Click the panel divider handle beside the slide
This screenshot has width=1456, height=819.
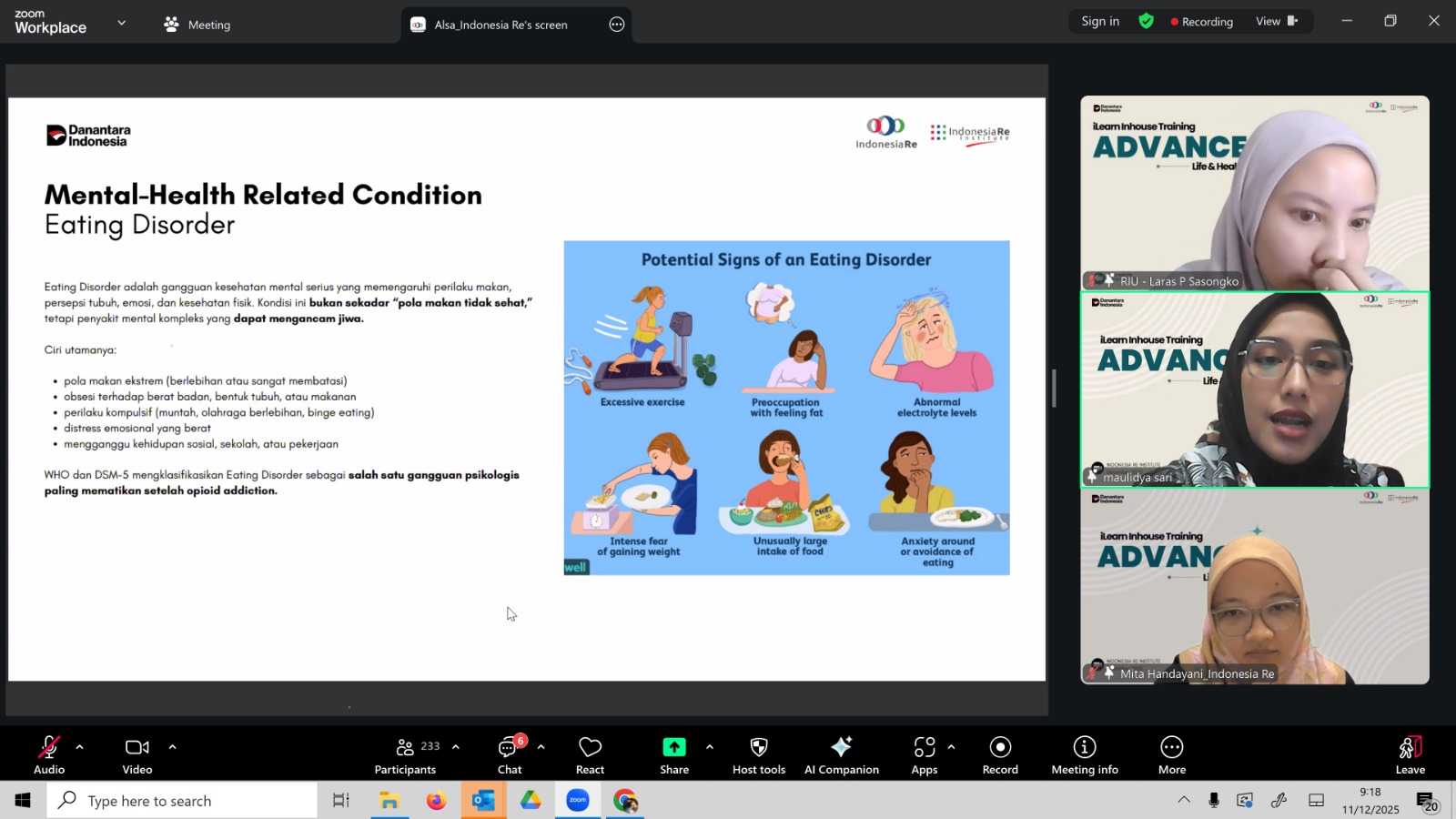1054,389
